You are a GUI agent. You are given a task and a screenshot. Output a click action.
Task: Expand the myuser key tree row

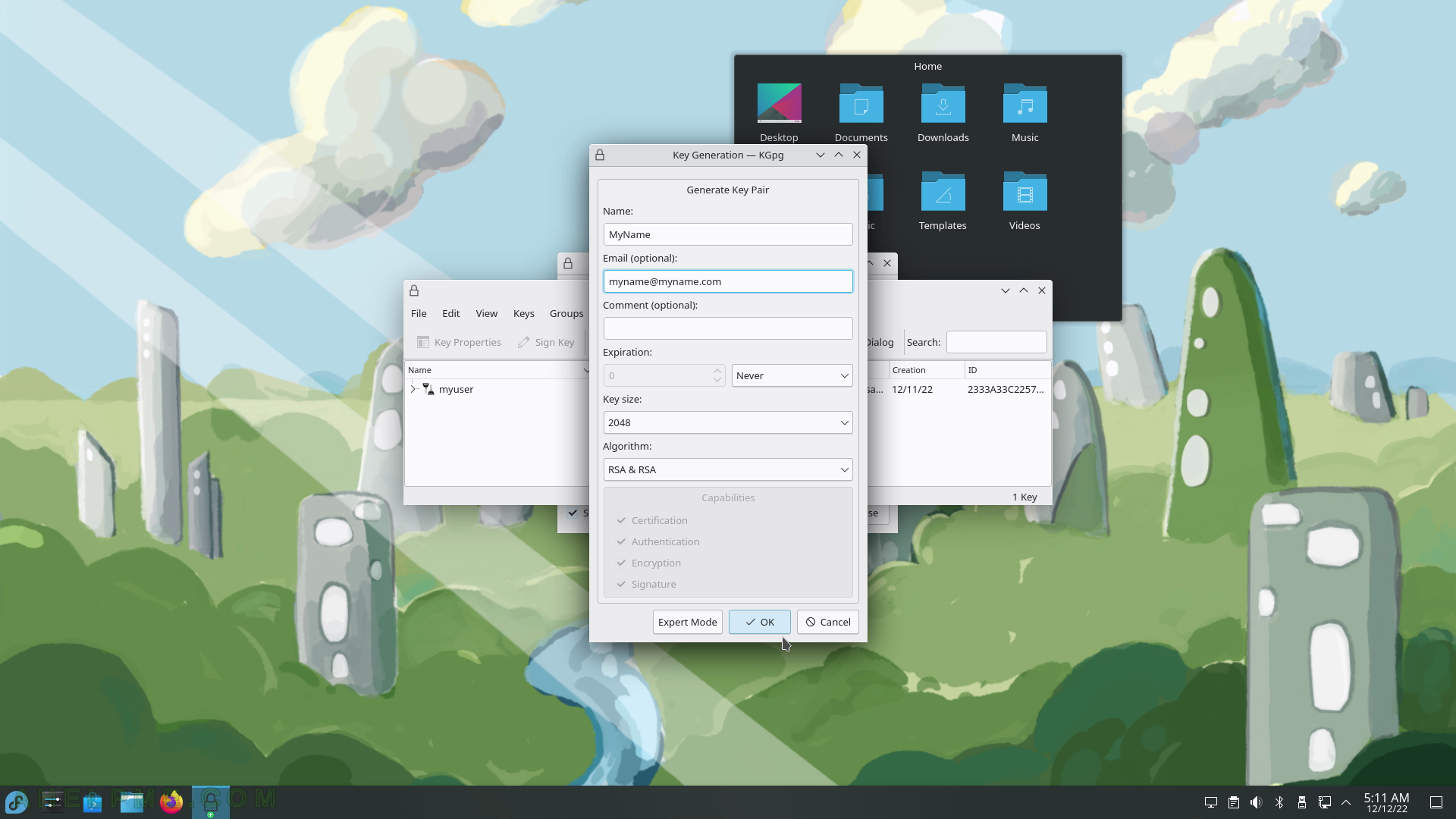[413, 389]
